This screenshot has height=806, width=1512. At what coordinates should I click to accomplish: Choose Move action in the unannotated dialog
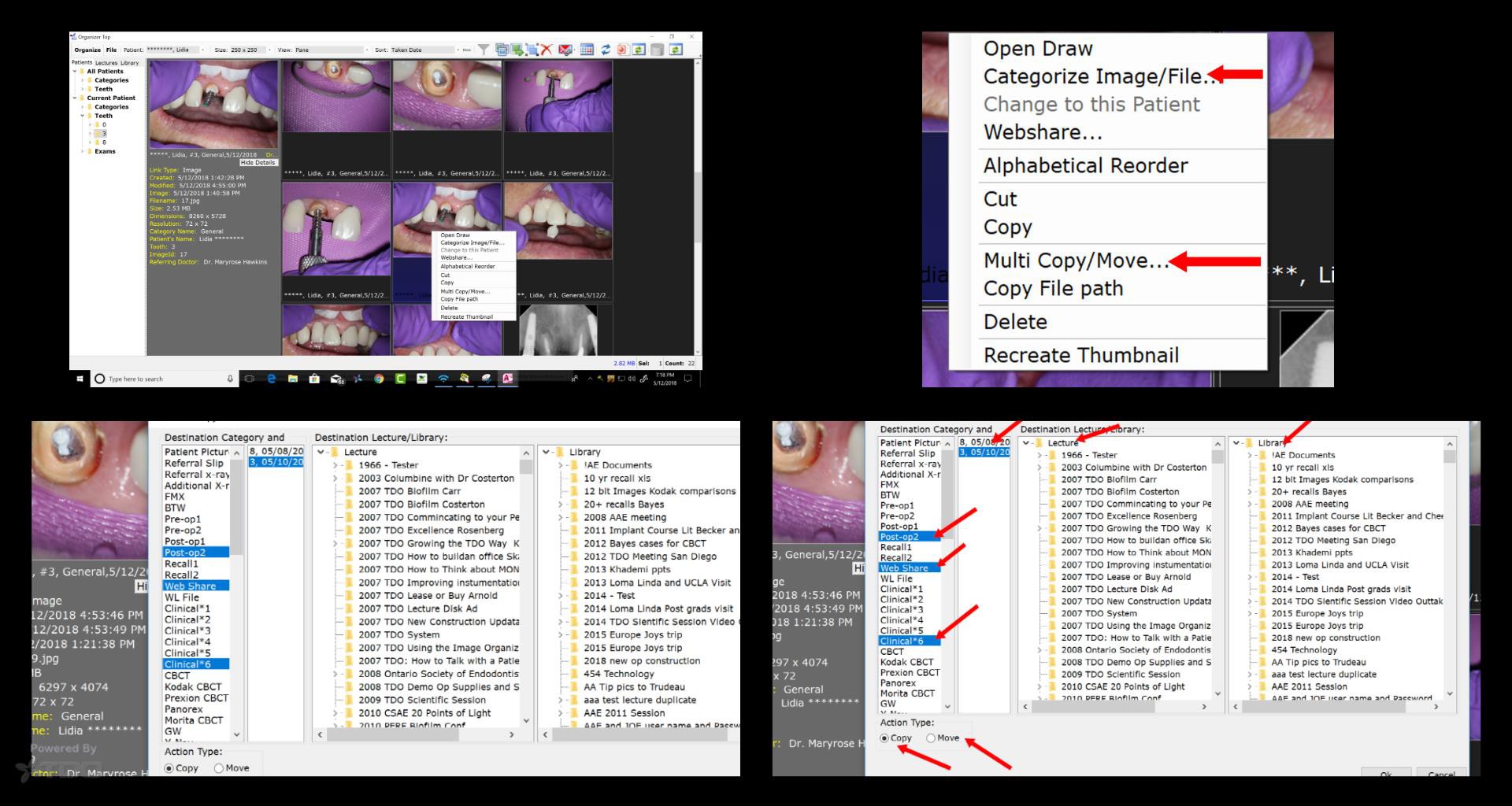click(x=219, y=768)
